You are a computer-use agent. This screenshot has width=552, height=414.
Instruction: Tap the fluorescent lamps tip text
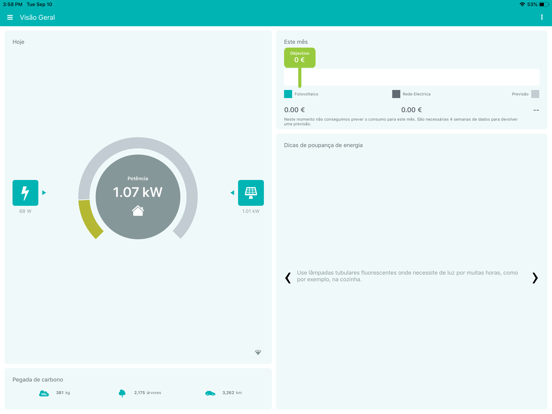[x=407, y=276]
